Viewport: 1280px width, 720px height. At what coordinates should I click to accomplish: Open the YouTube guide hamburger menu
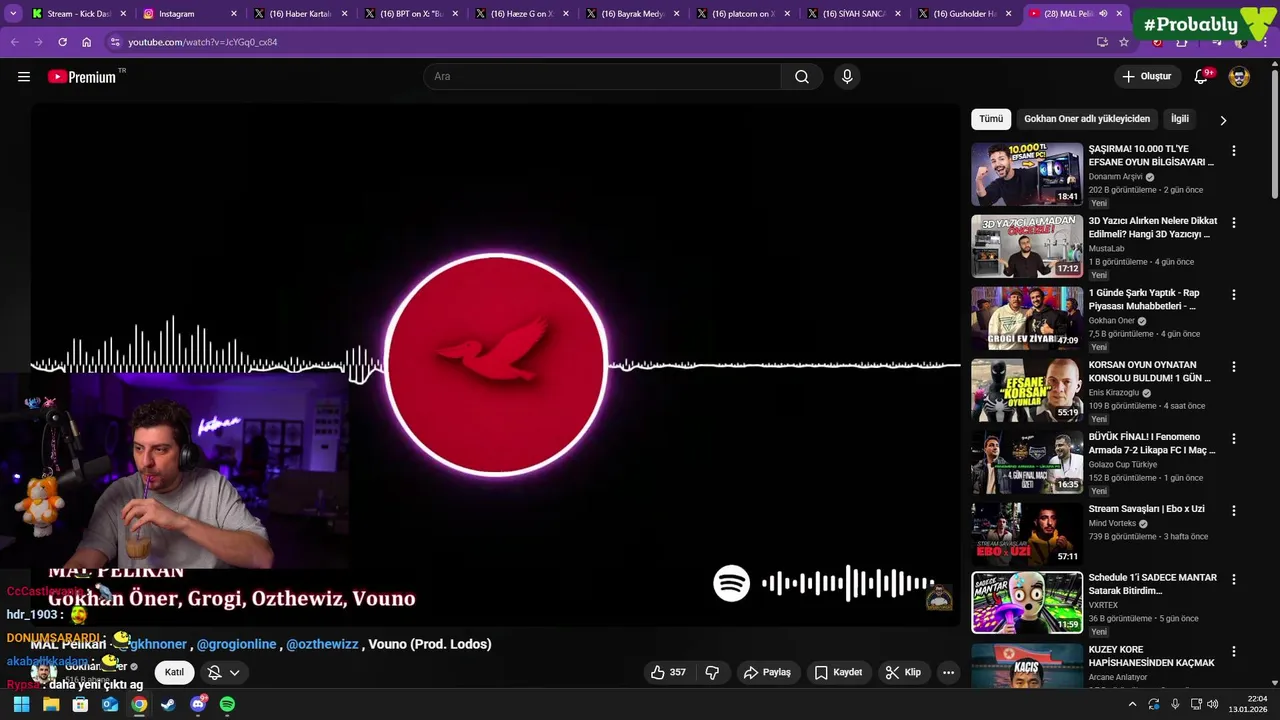24,77
